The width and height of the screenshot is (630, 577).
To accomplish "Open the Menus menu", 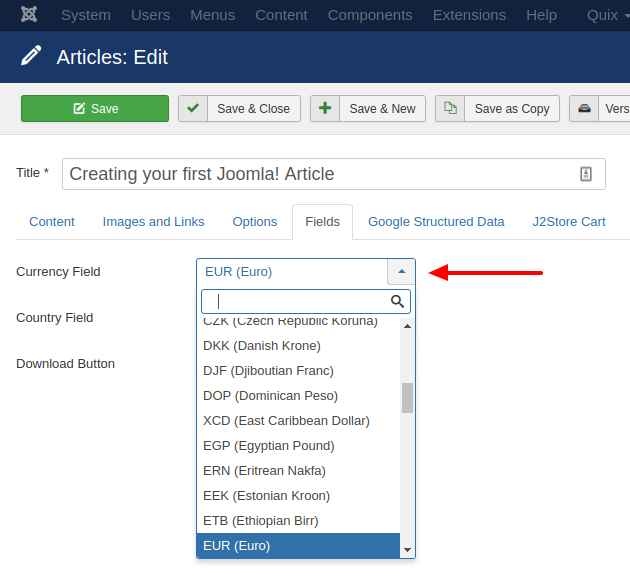I will (x=213, y=15).
